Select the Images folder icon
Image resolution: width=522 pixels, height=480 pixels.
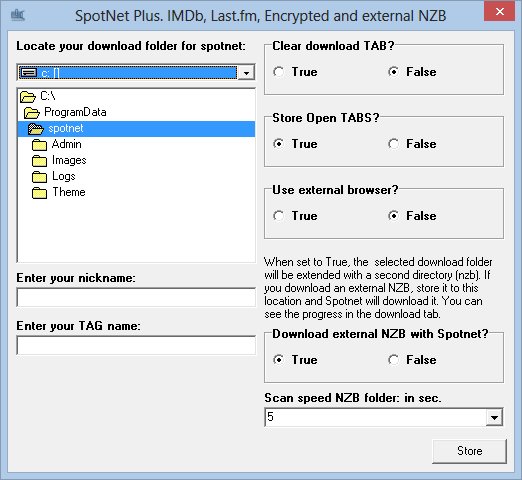(x=39, y=161)
